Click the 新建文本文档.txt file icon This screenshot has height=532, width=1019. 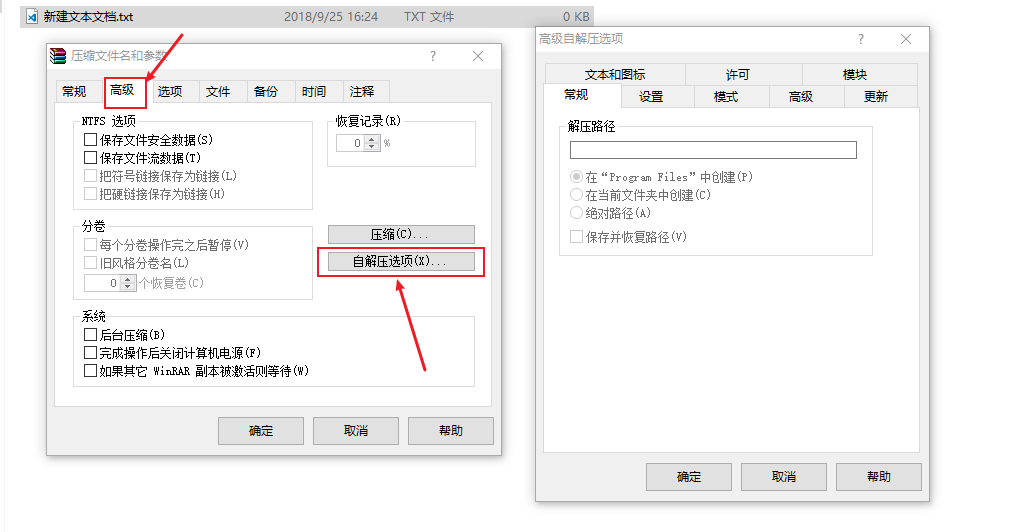pyautogui.click(x=31, y=17)
